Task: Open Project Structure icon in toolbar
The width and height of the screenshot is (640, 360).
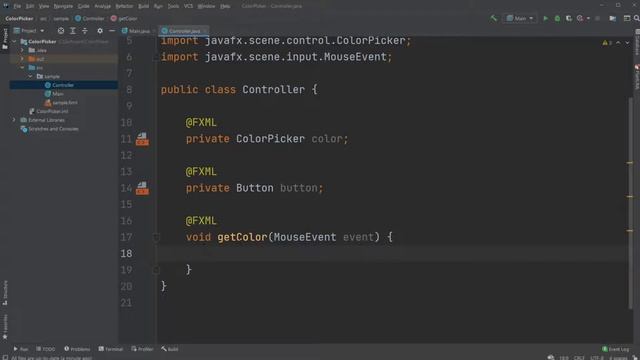Action: click(x=613, y=18)
